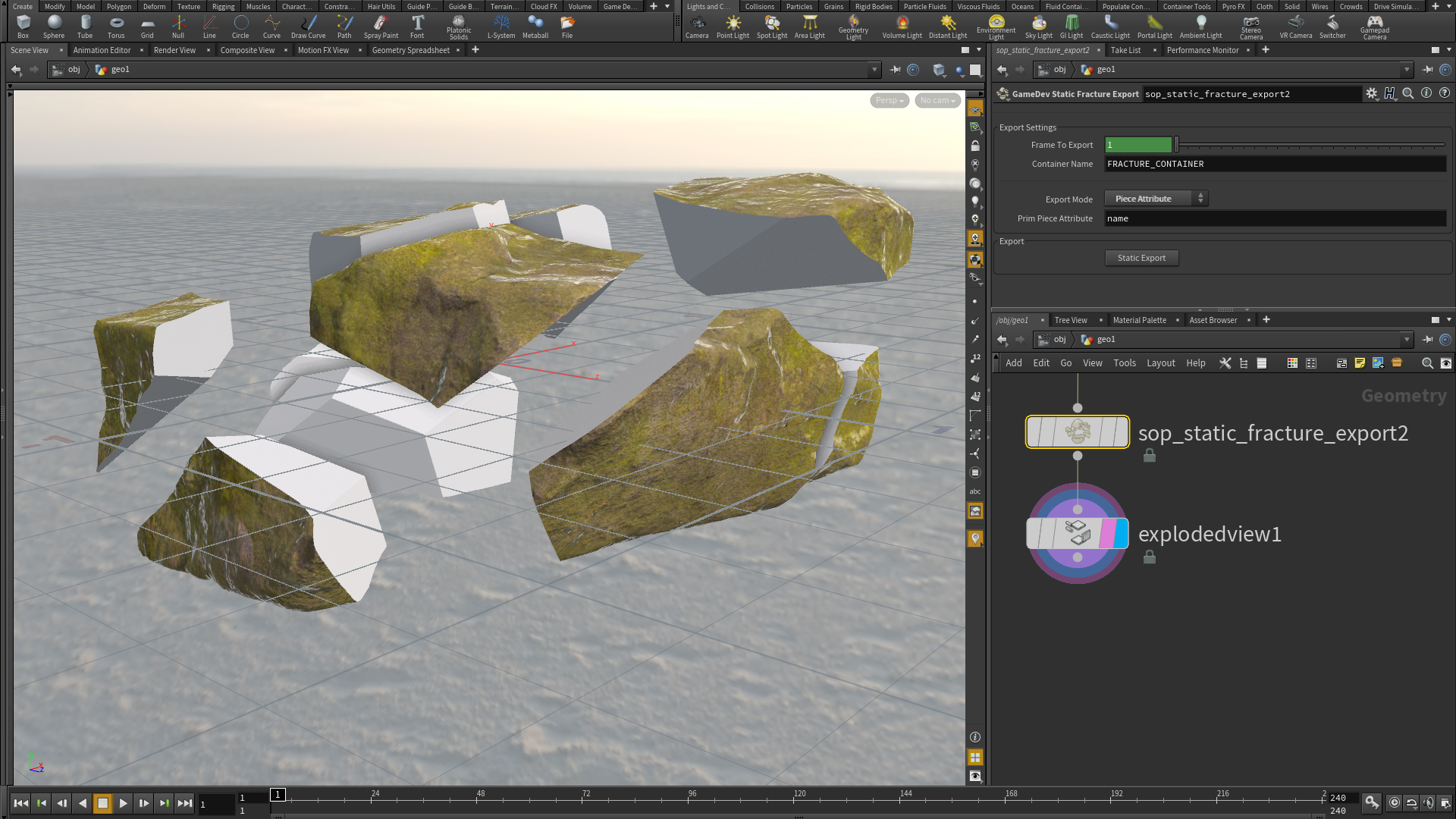The height and width of the screenshot is (819, 1456).
Task: Add a Spot Light from shelf
Action: click(x=771, y=27)
